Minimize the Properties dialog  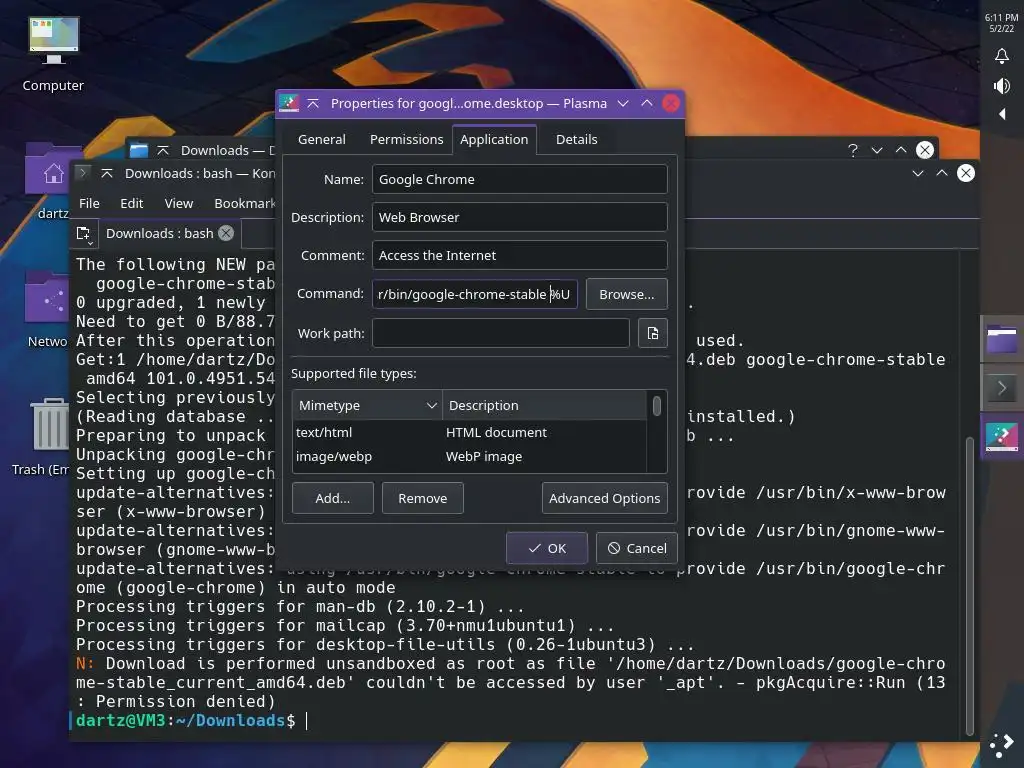[x=623, y=103]
